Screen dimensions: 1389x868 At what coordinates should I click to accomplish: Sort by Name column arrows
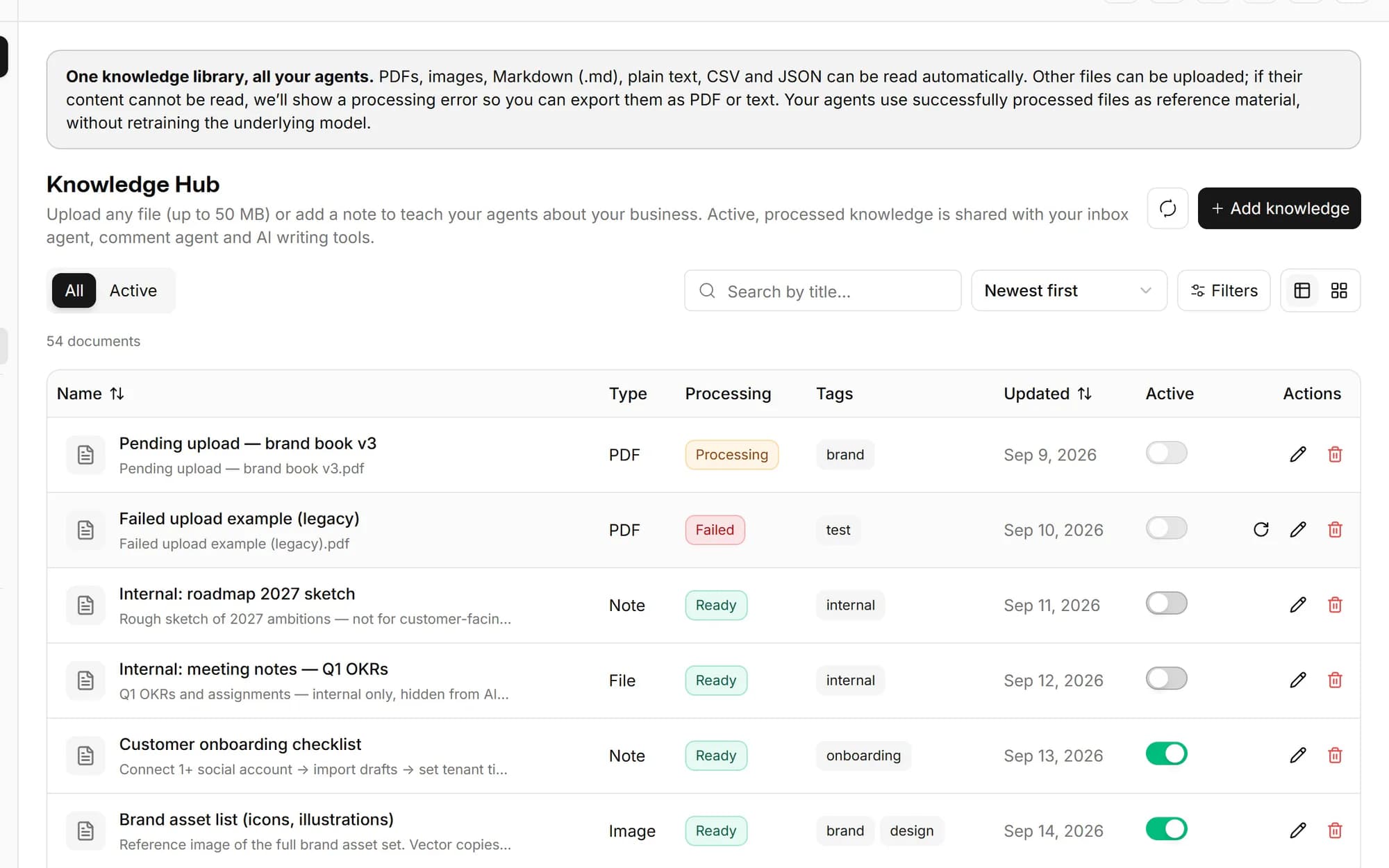(x=117, y=394)
